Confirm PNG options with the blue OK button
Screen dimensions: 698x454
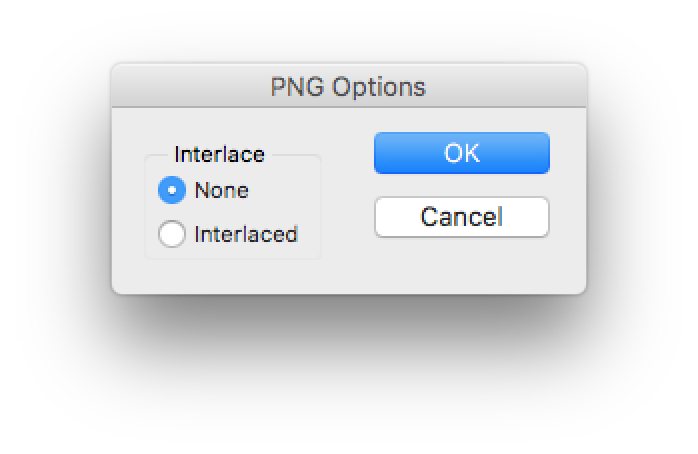461,153
